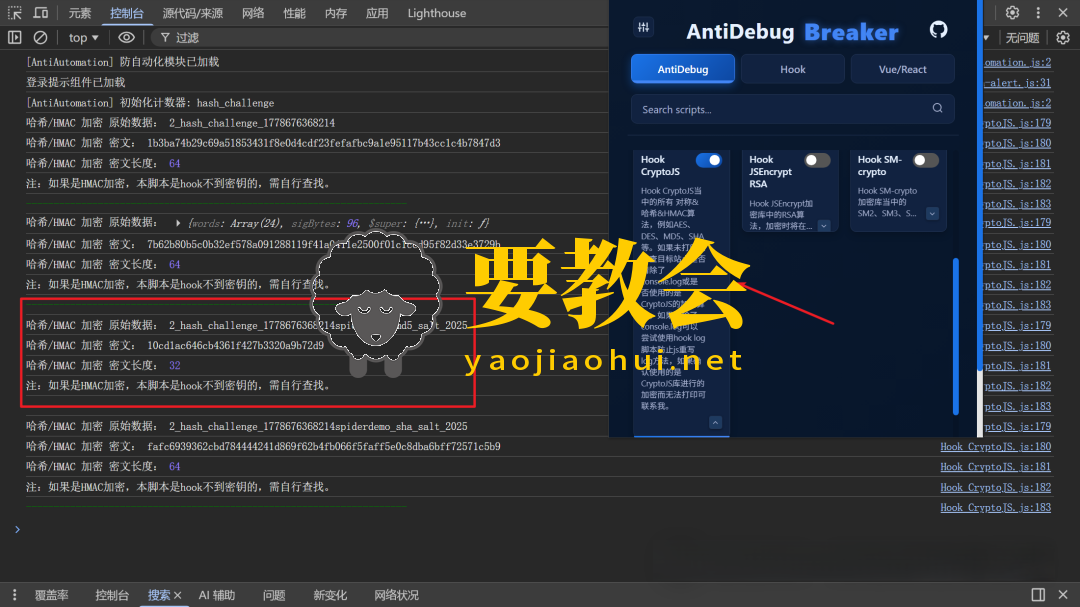Open the -alert.js:31 source link

[1017, 83]
